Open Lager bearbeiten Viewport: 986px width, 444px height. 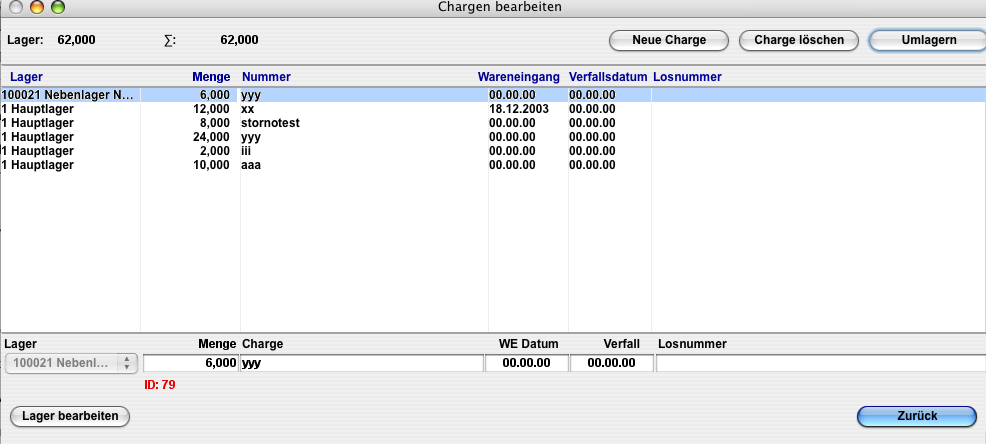click(x=69, y=416)
